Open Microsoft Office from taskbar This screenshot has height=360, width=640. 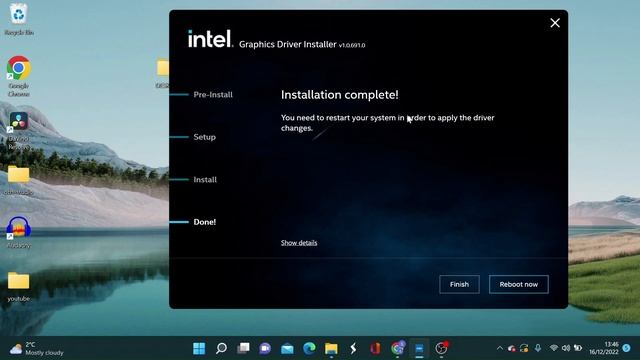(x=376, y=349)
